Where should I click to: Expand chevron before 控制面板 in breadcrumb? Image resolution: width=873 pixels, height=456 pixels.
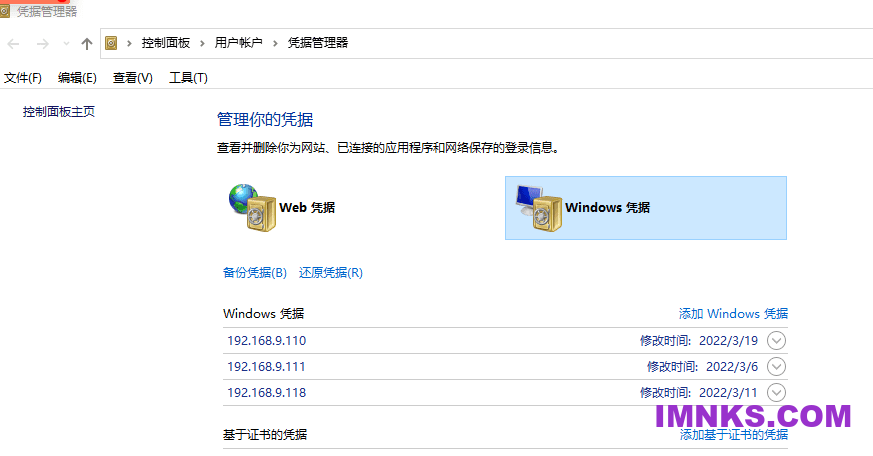(x=129, y=43)
